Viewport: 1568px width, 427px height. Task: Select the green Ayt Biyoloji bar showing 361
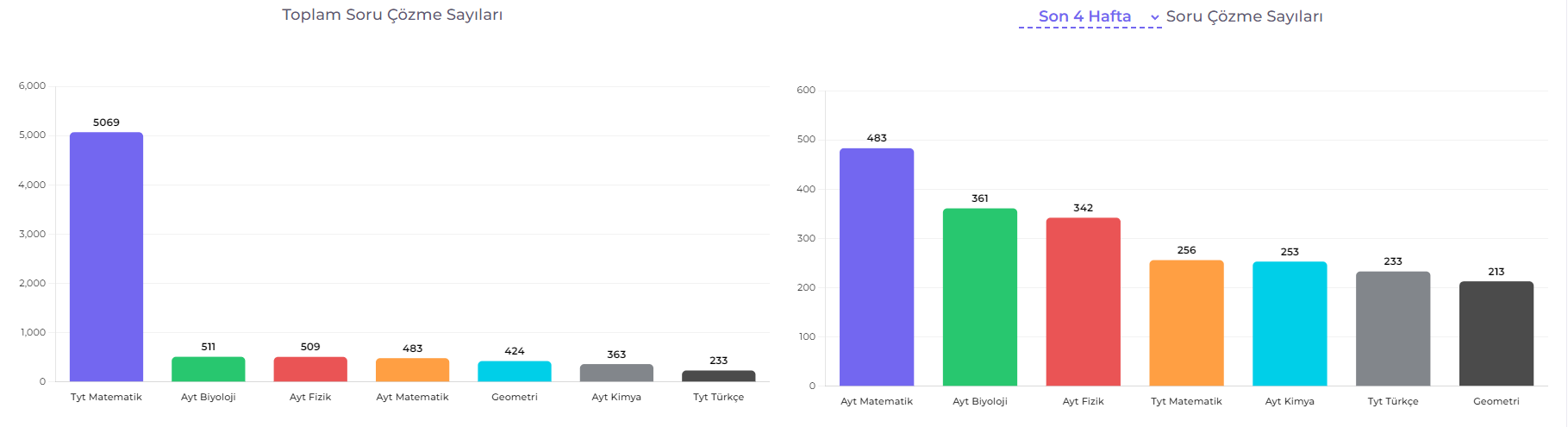980,297
